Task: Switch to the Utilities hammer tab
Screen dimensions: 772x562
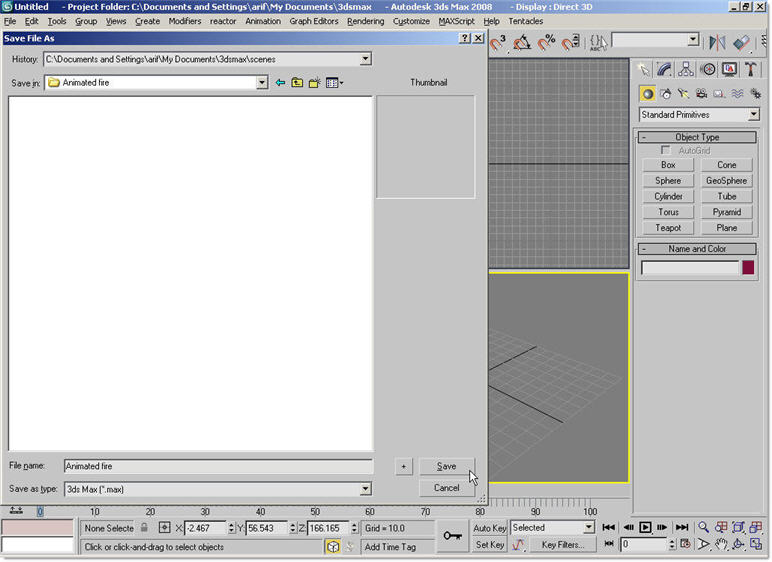Action: tap(751, 69)
